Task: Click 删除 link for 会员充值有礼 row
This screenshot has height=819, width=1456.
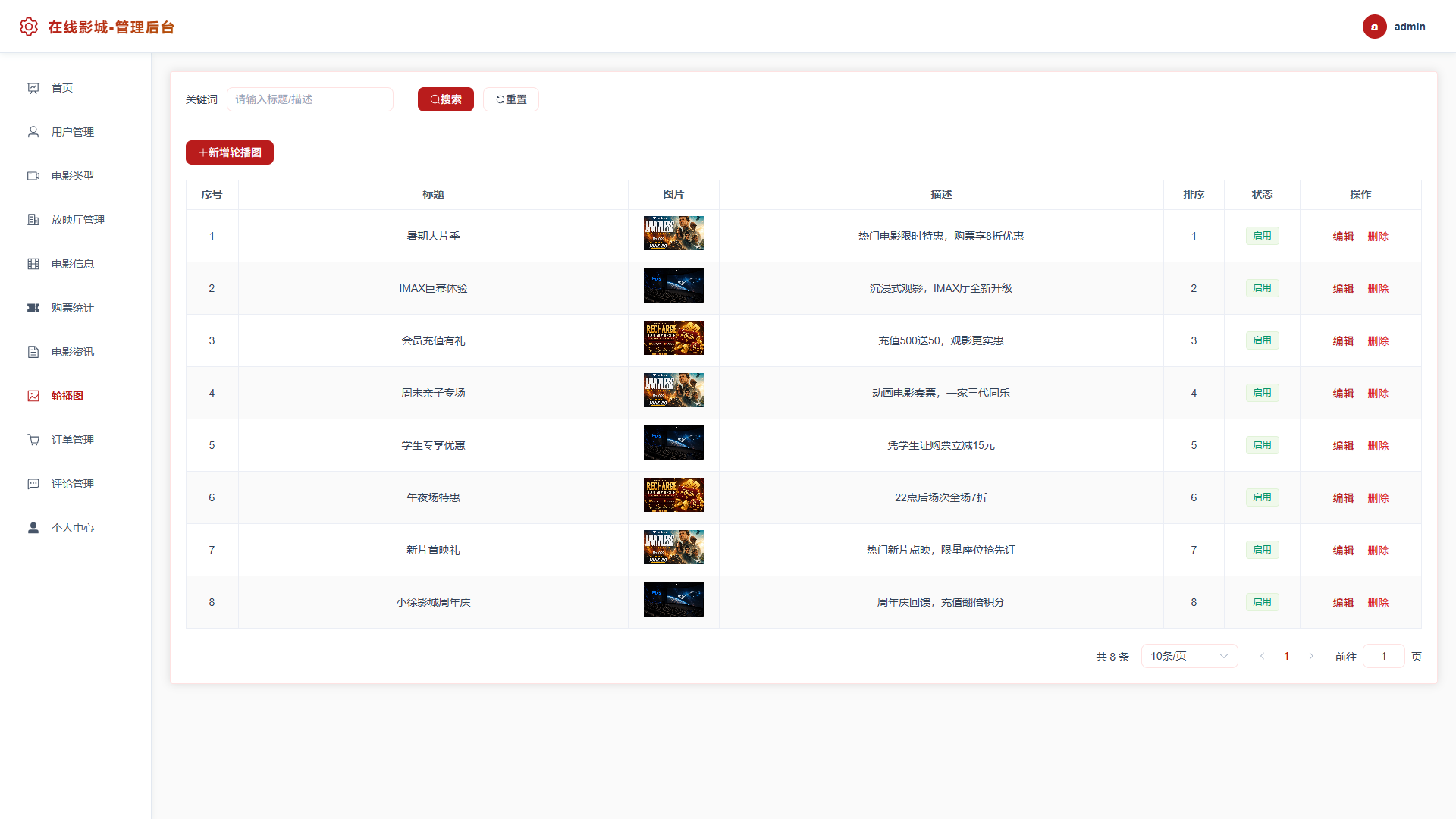Action: 1378,341
